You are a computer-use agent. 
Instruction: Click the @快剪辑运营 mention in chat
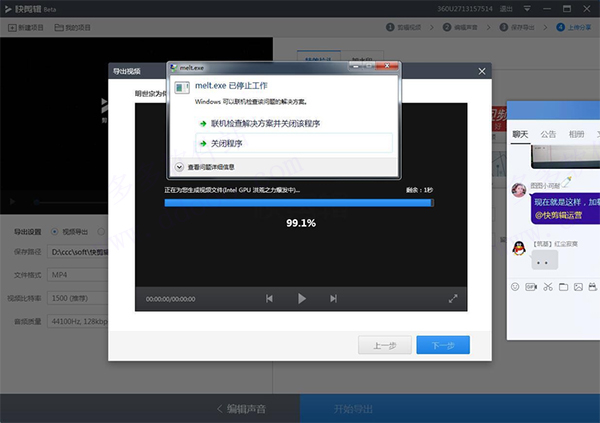point(558,215)
